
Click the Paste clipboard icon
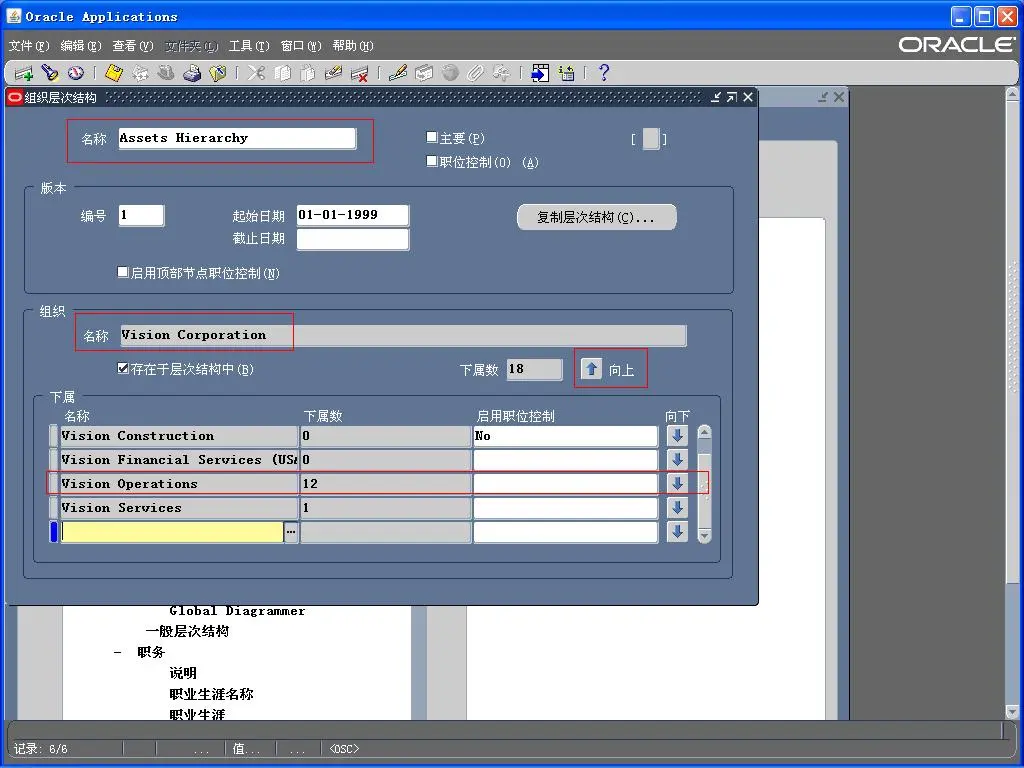coord(307,73)
